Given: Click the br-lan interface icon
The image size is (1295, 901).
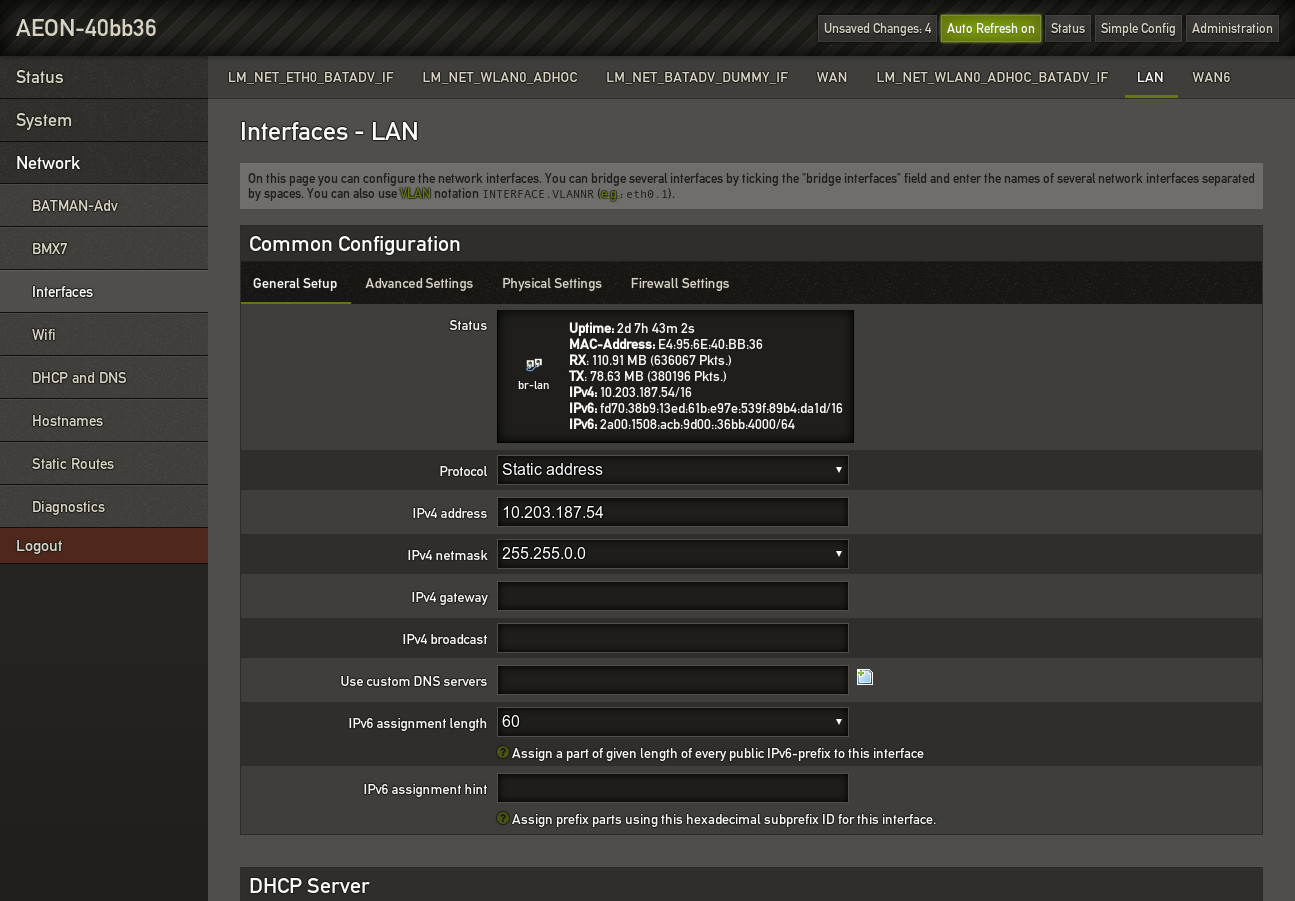Looking at the screenshot, I should click(x=534, y=366).
